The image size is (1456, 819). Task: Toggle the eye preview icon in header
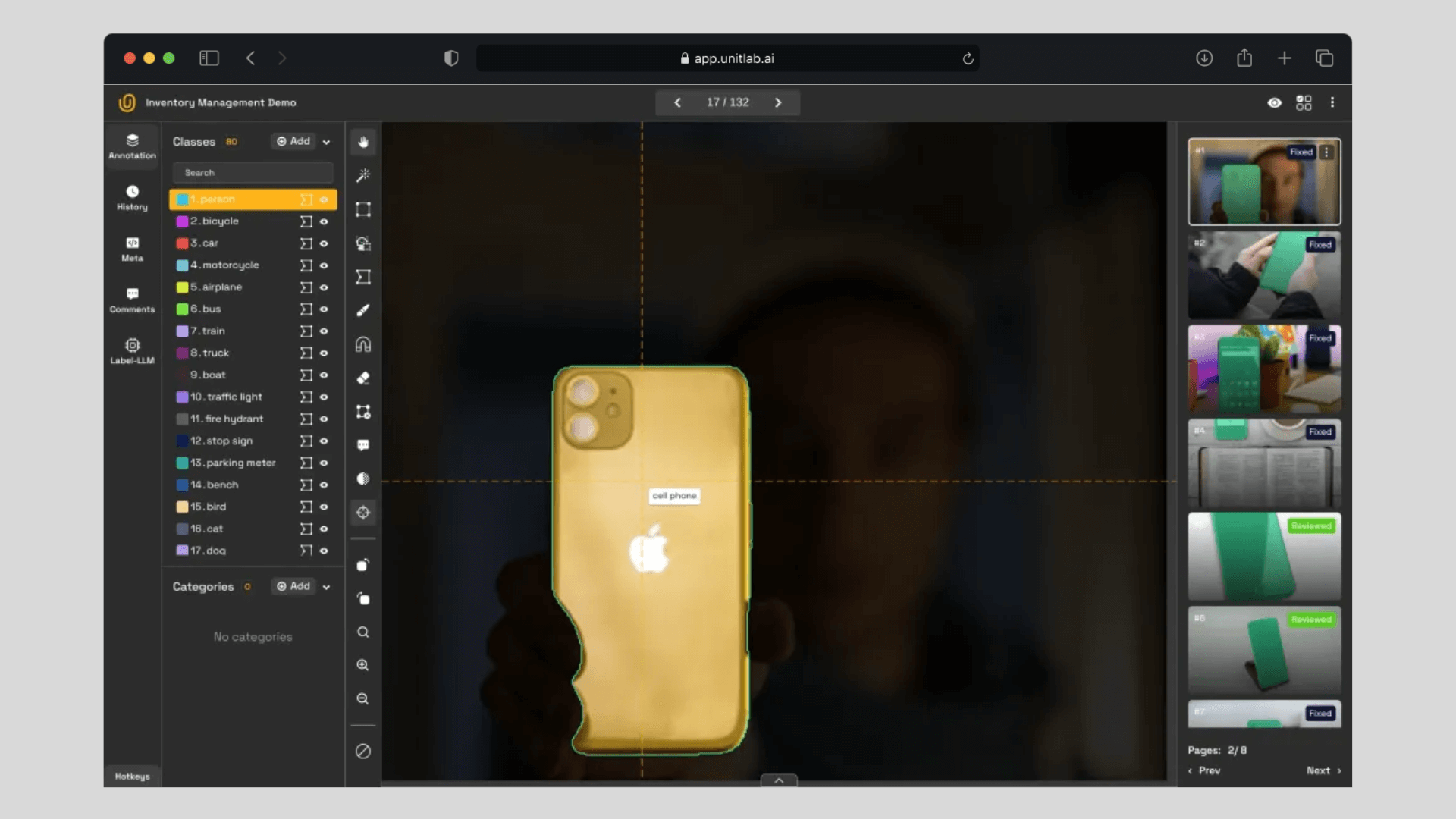(x=1275, y=102)
